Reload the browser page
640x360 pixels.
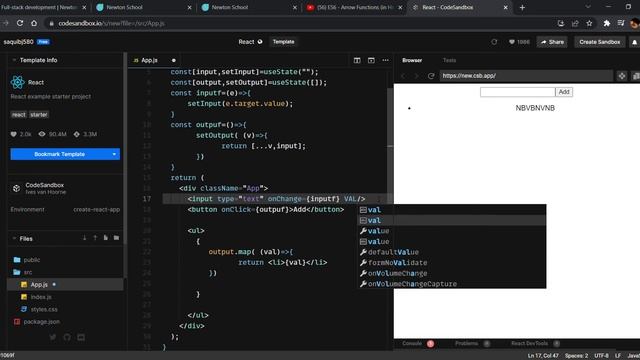(x=20, y=23)
